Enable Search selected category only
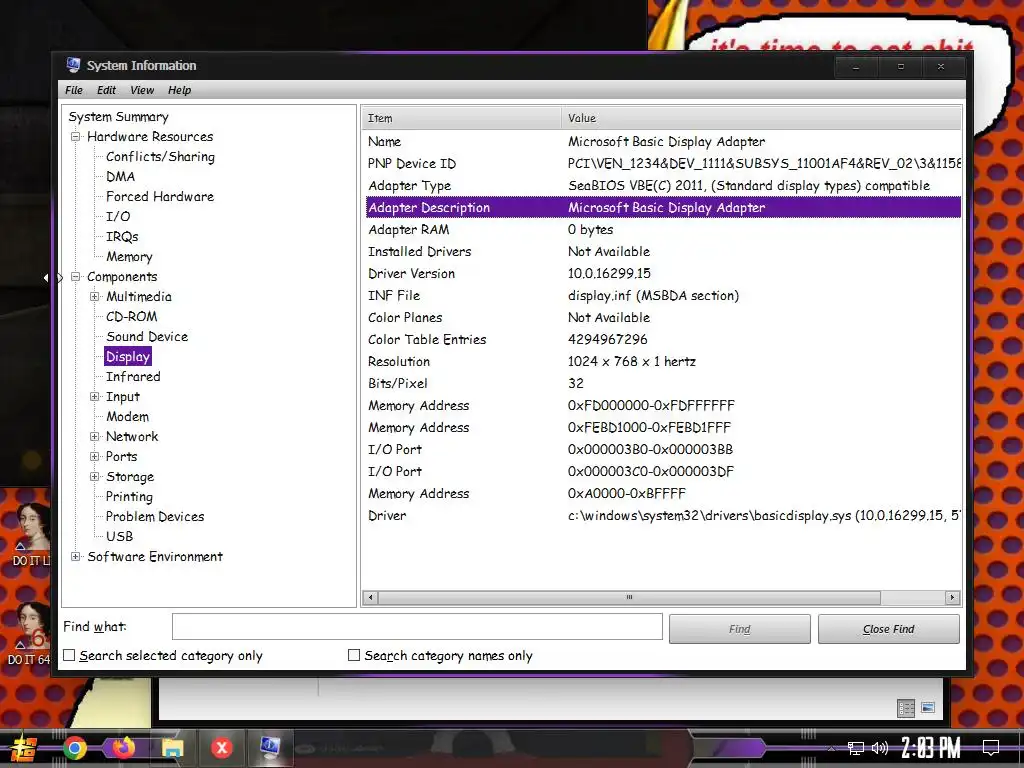This screenshot has height=768, width=1024. [x=69, y=655]
